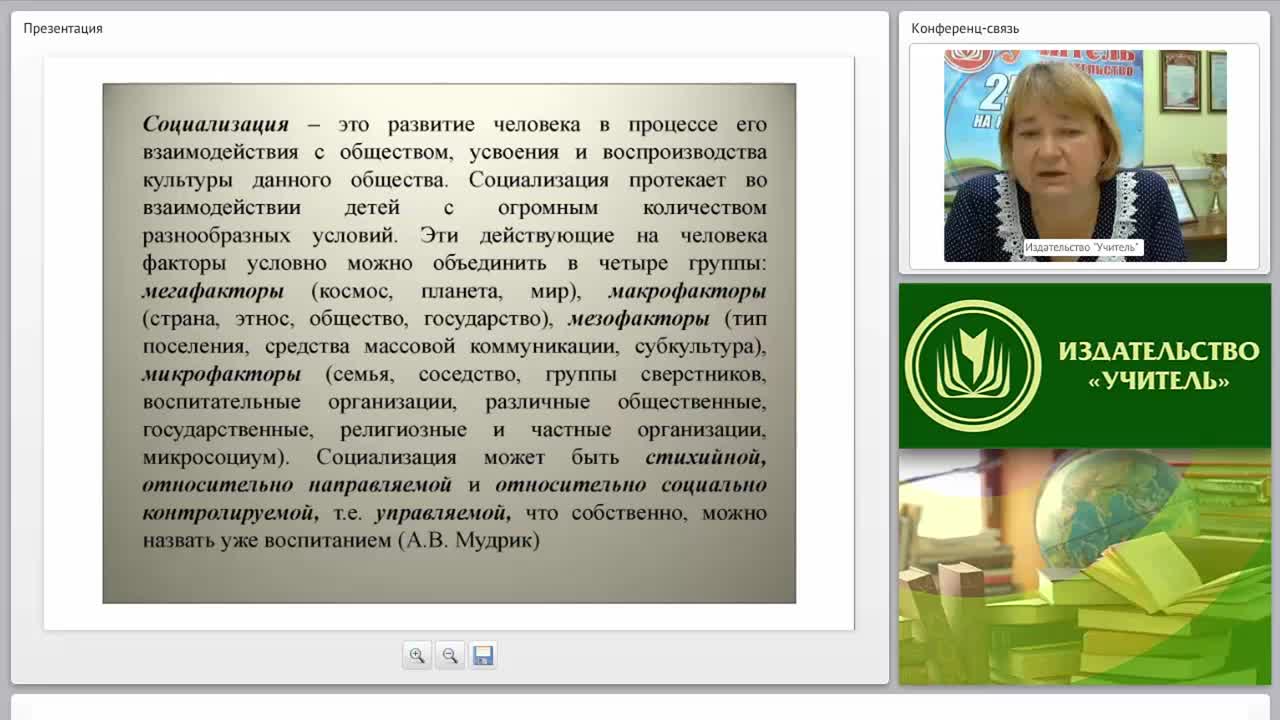This screenshot has width=1280, height=720.
Task: Click the circular book logo emblem
Action: [x=973, y=366]
